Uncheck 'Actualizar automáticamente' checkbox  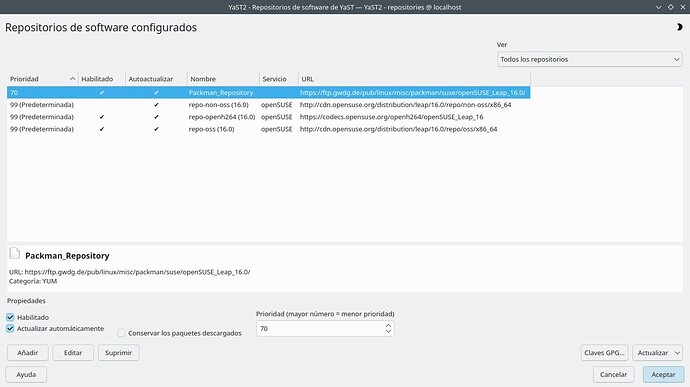click(10, 328)
